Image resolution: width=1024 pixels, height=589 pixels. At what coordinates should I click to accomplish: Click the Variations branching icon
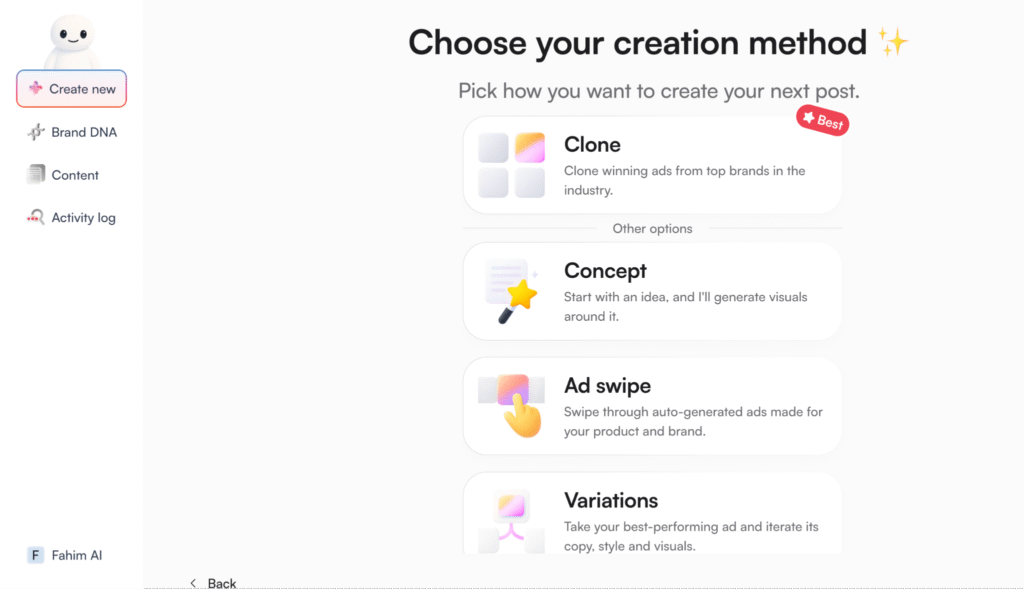512,518
